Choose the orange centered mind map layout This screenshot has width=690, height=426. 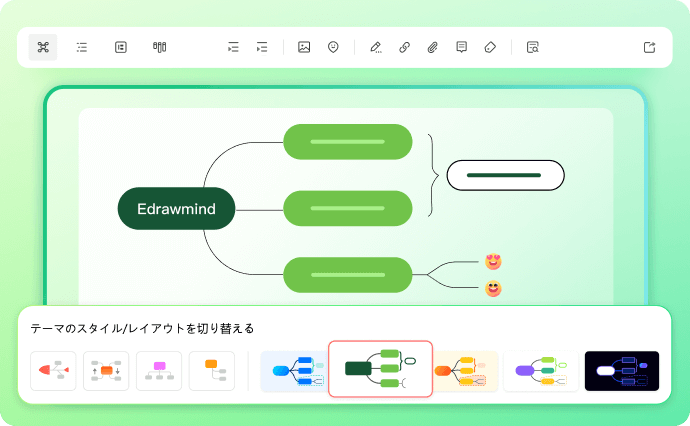(x=106, y=371)
